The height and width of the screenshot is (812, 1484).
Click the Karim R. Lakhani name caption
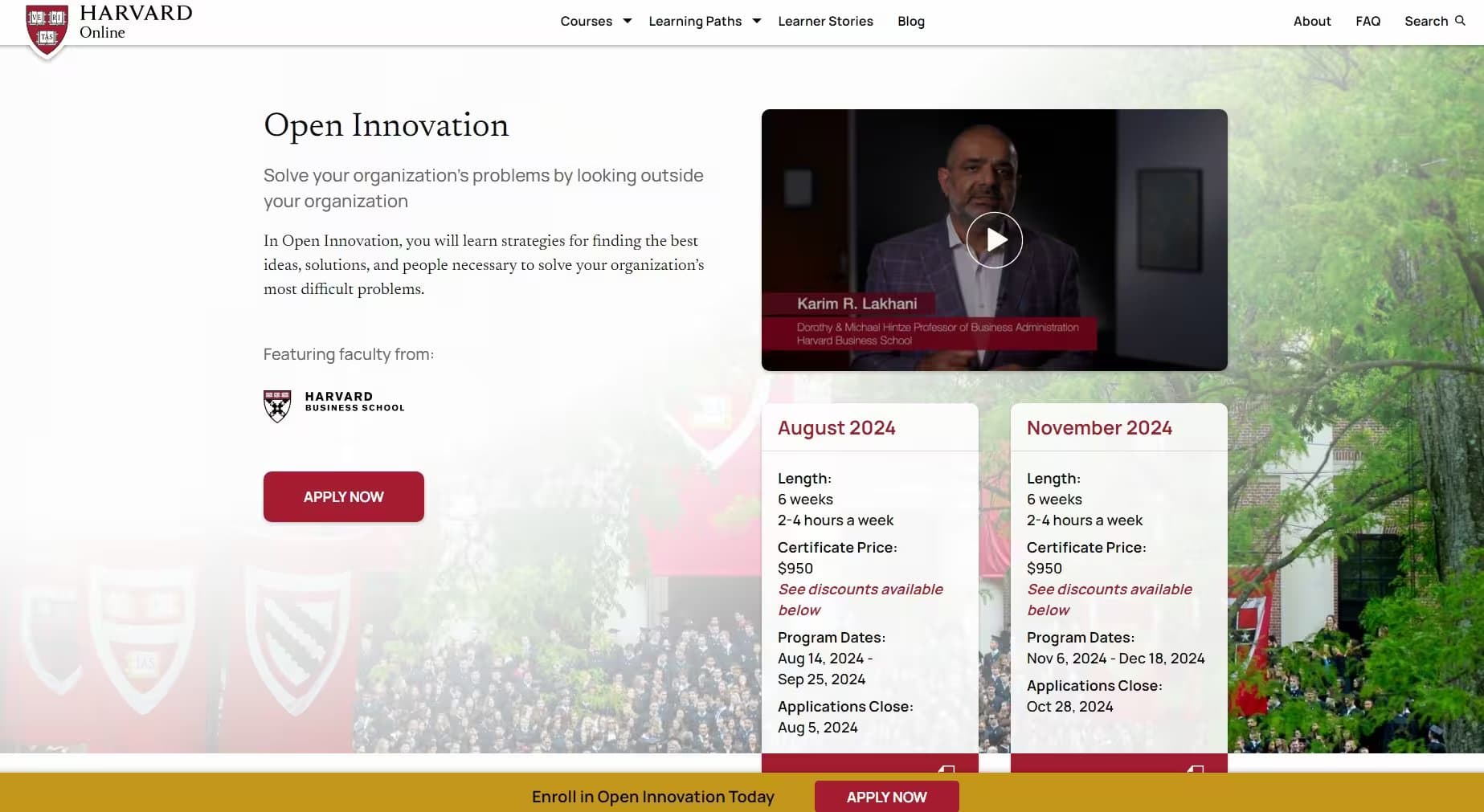[x=856, y=304]
